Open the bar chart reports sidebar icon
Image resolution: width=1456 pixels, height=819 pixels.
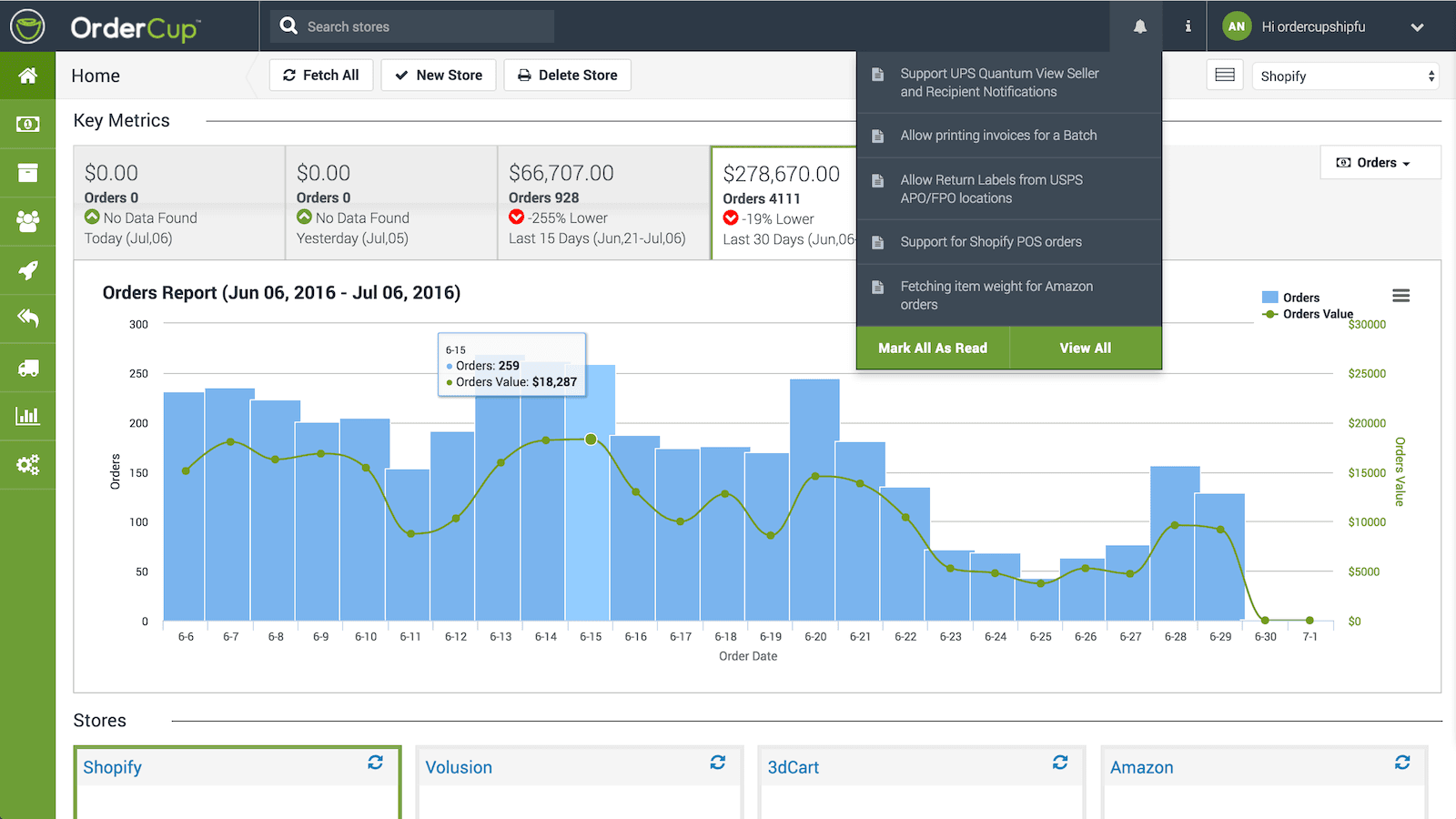coord(28,416)
